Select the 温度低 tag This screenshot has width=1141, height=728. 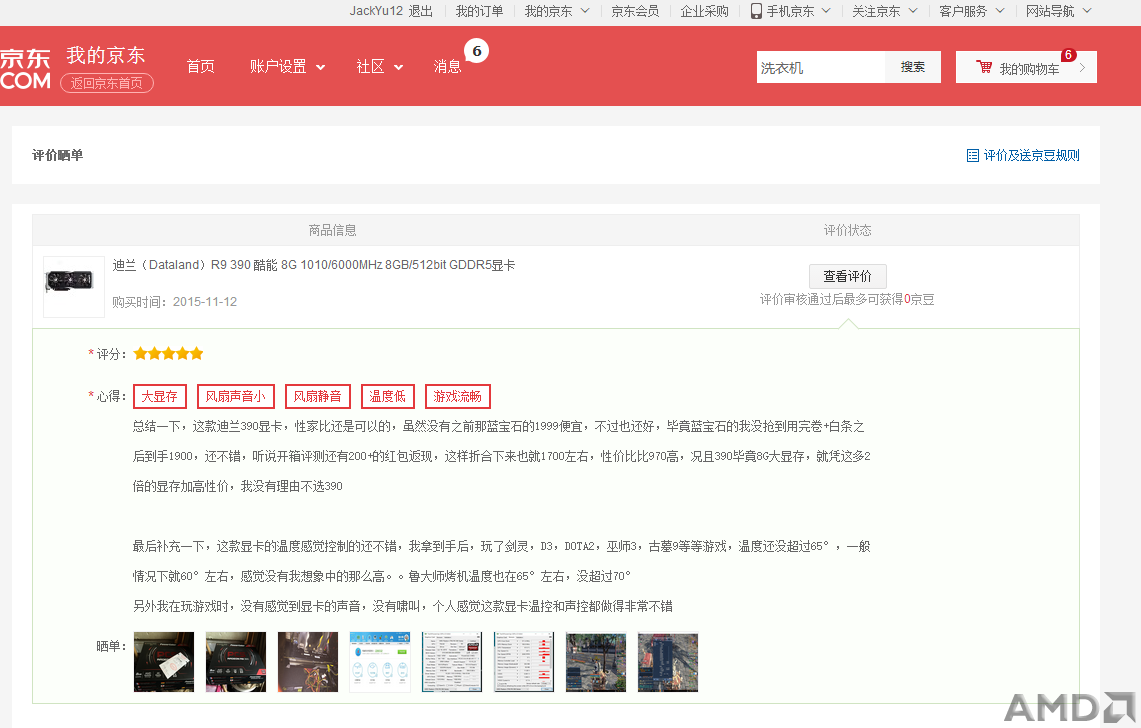[x=387, y=396]
